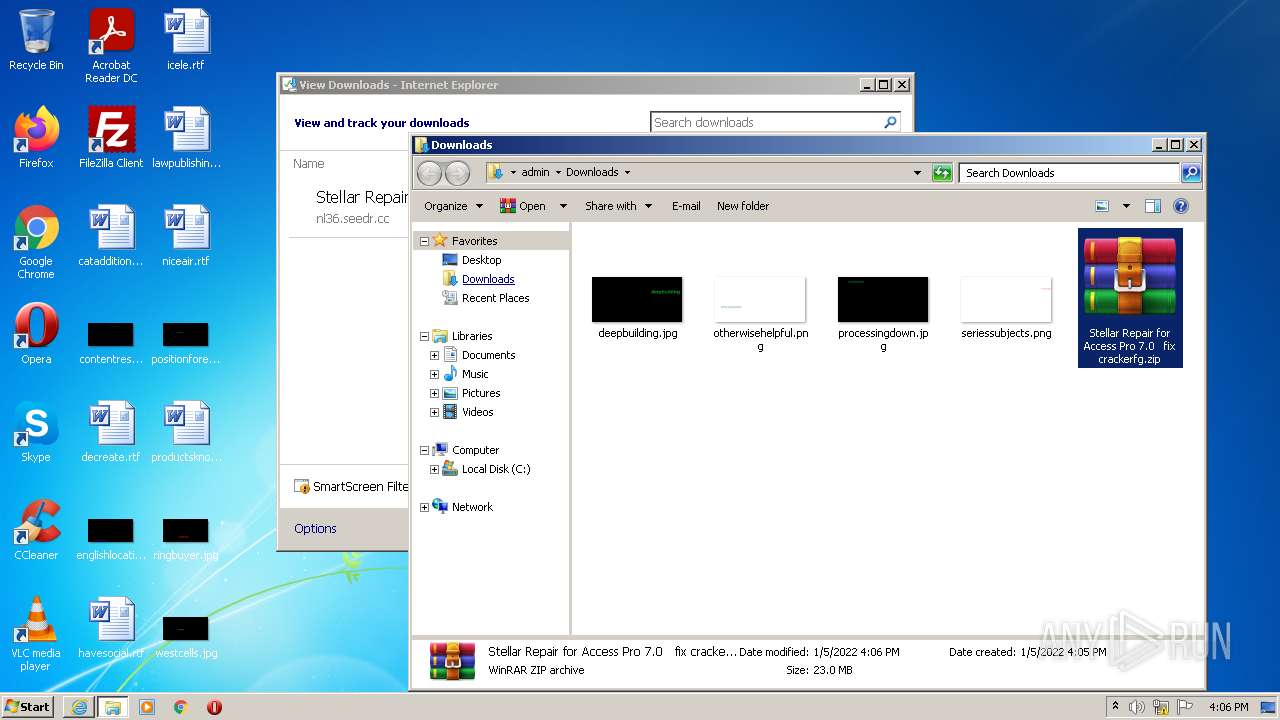Image resolution: width=1280 pixels, height=720 pixels.
Task: Select processingdown.jpg file
Action: pyautogui.click(x=883, y=315)
